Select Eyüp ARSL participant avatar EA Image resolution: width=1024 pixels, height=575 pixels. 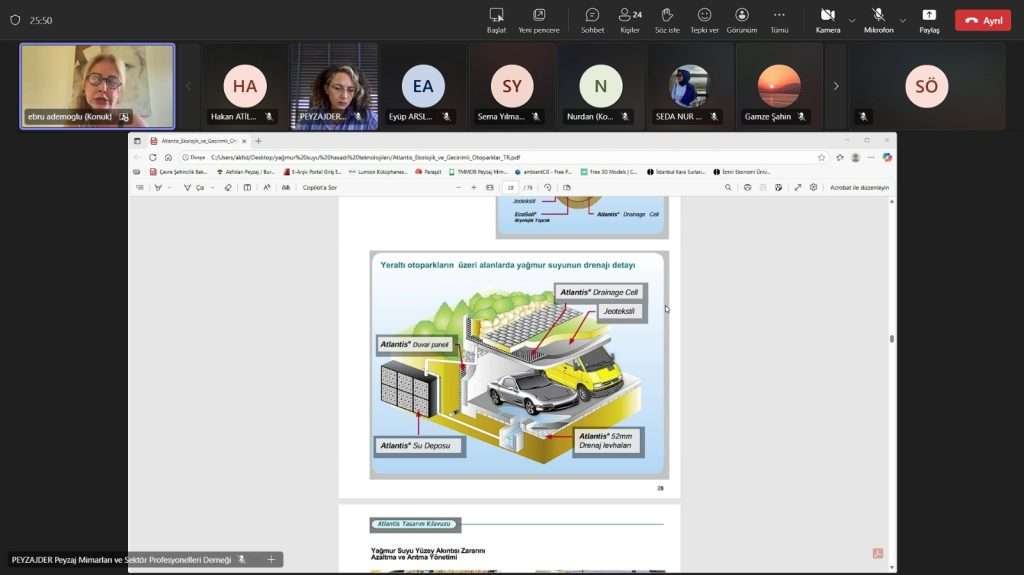[423, 86]
